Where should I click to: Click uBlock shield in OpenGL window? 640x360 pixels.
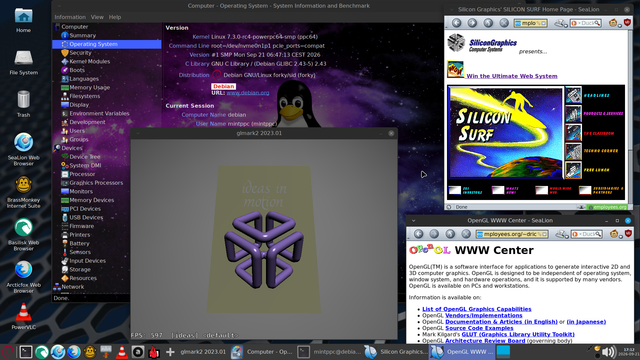[x=628, y=233]
